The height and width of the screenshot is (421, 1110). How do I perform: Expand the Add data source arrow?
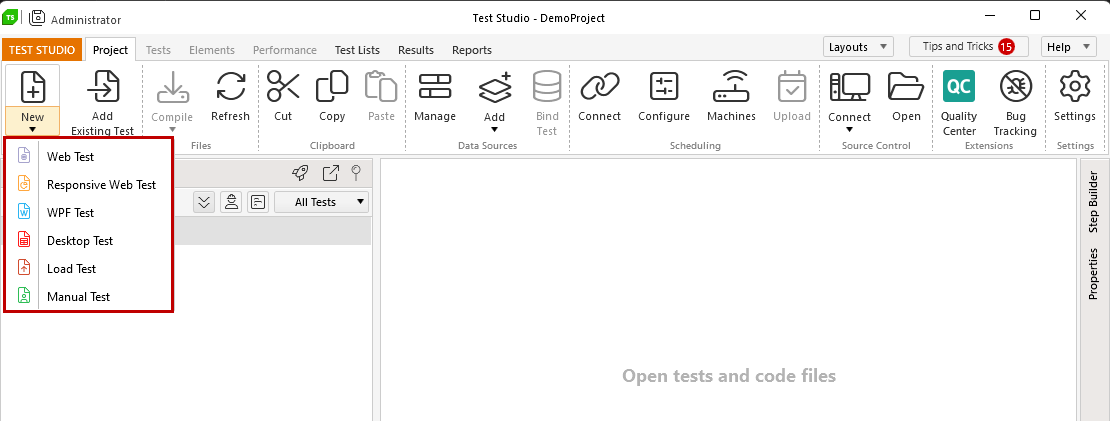[x=494, y=129]
